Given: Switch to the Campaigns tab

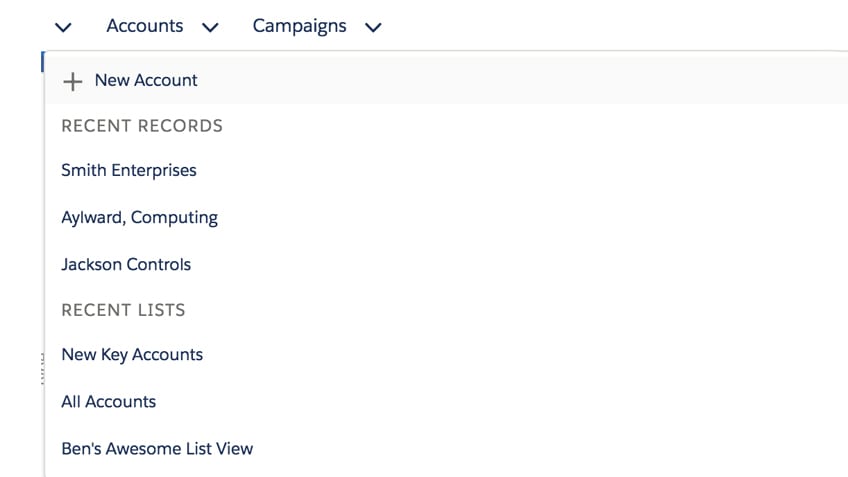Looking at the screenshot, I should point(299,26).
